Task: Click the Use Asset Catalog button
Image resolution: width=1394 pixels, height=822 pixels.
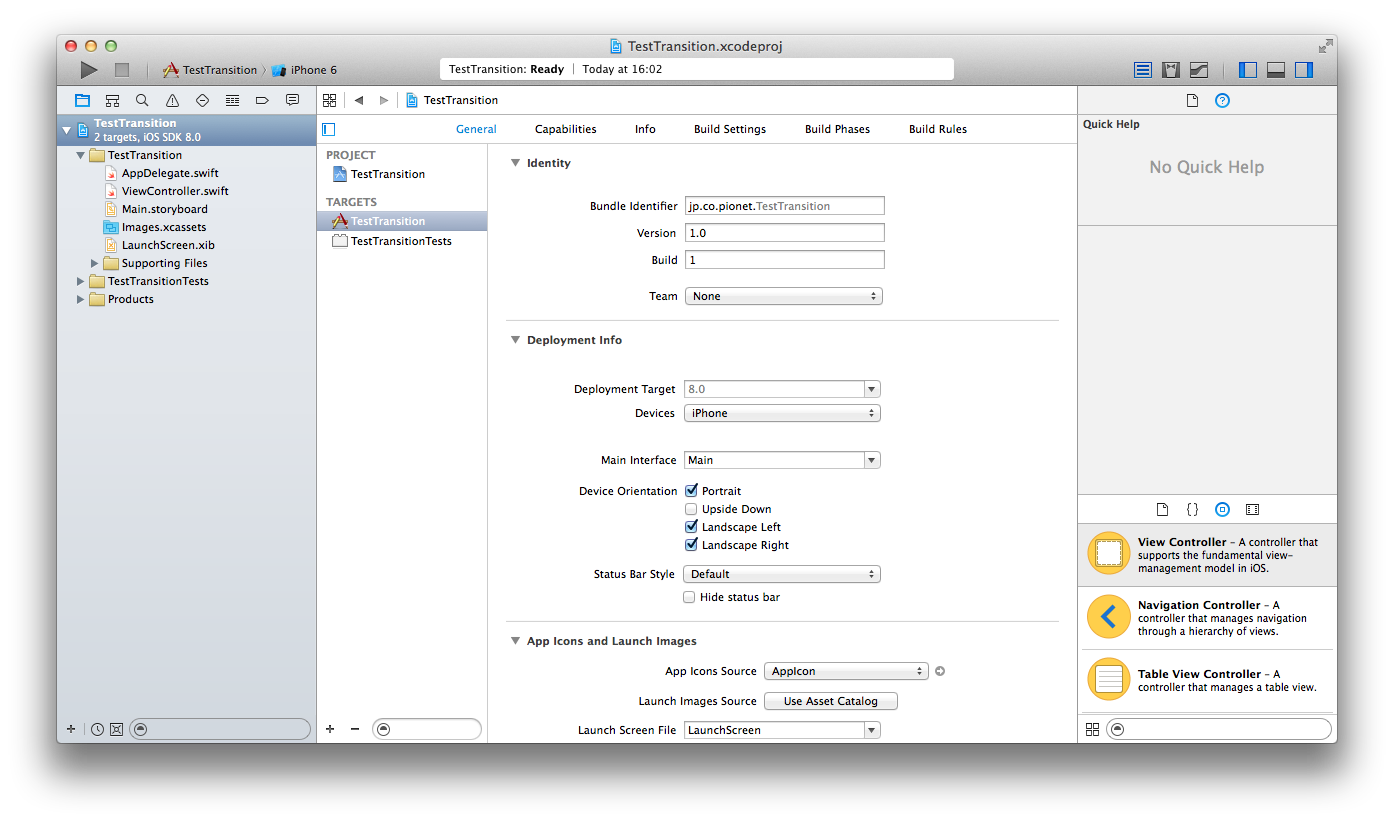Action: click(831, 701)
